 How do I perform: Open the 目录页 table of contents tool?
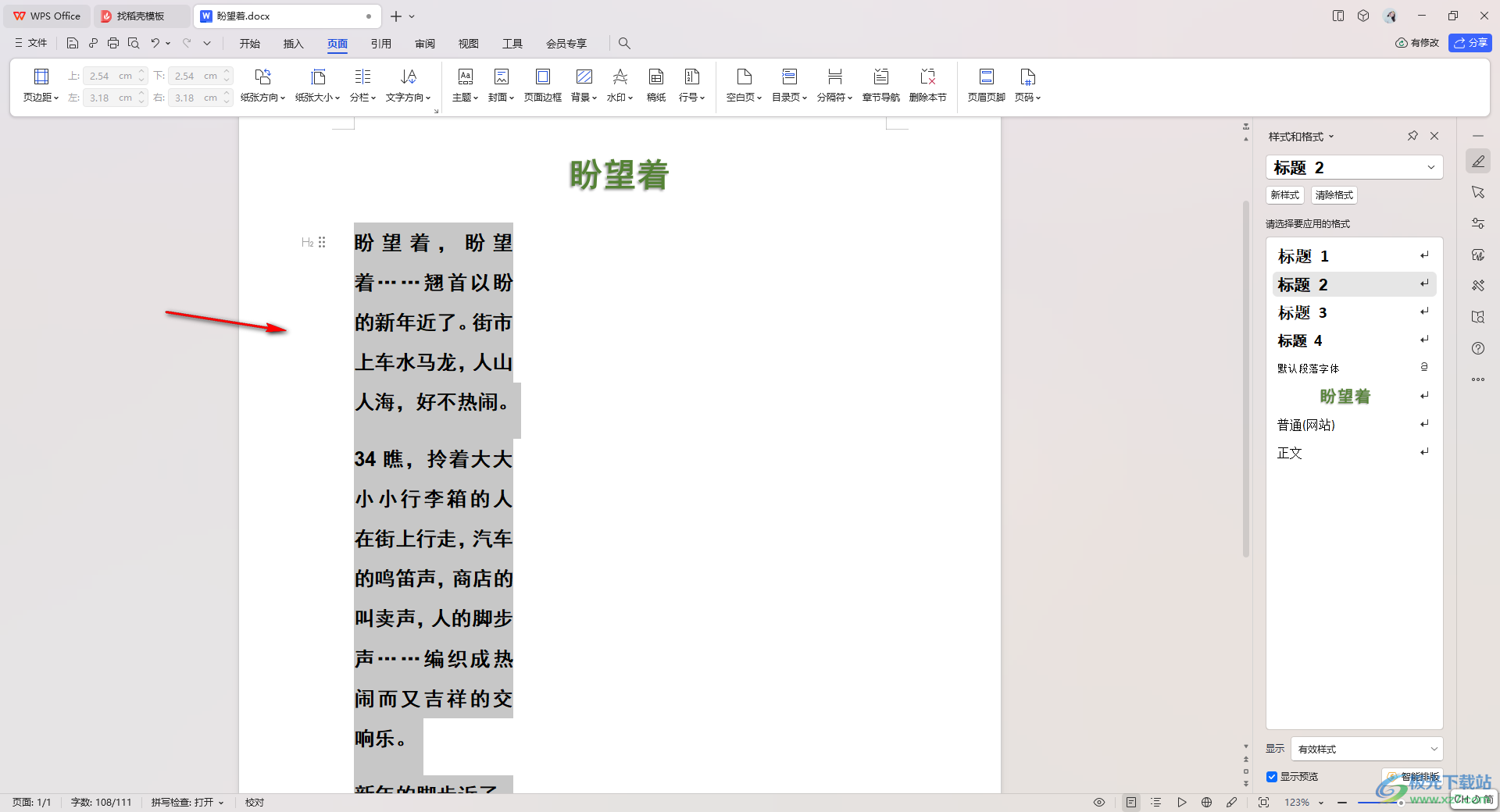789,85
